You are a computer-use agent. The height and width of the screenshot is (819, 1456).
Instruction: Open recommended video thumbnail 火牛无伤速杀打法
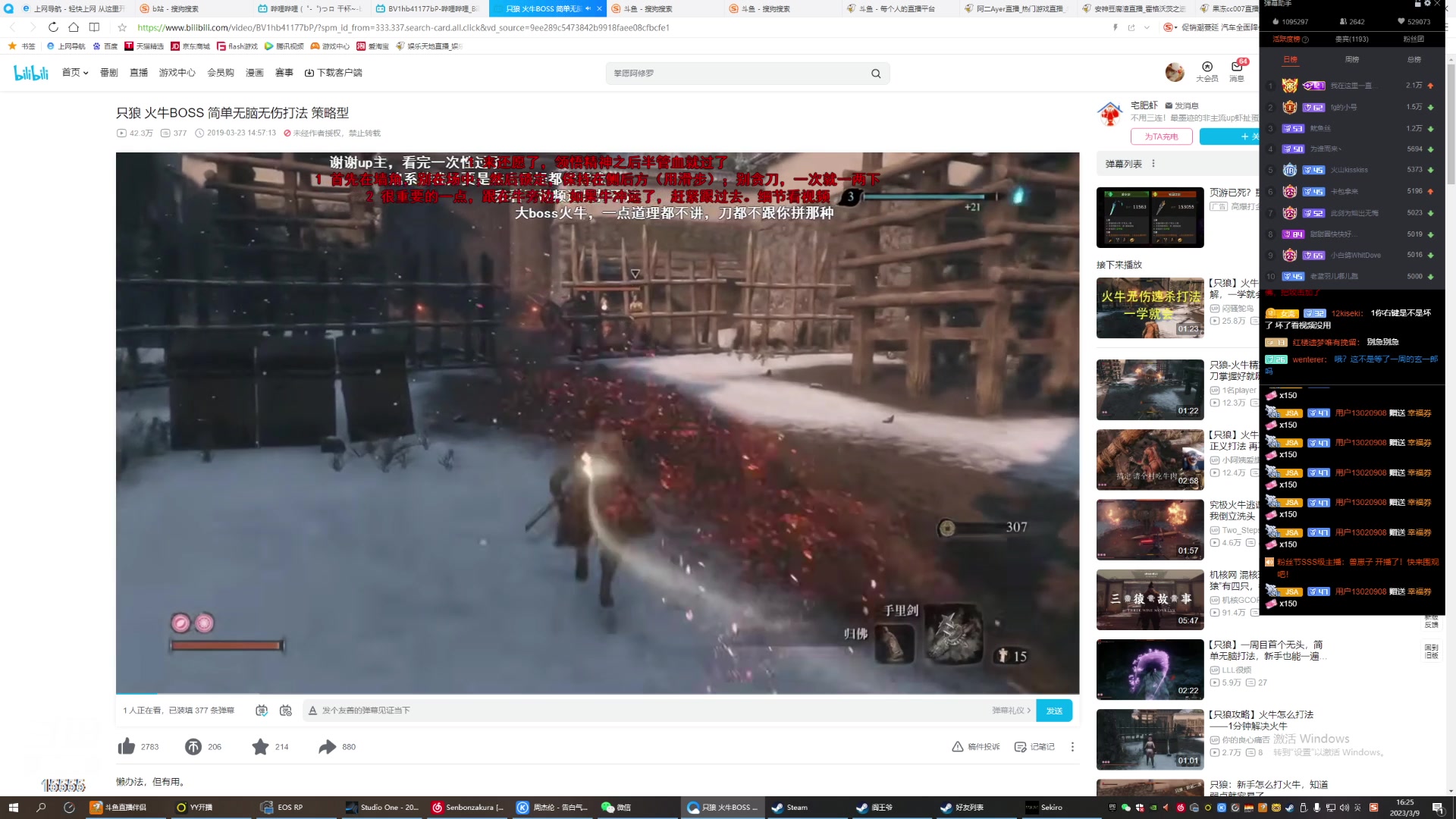(x=1150, y=308)
